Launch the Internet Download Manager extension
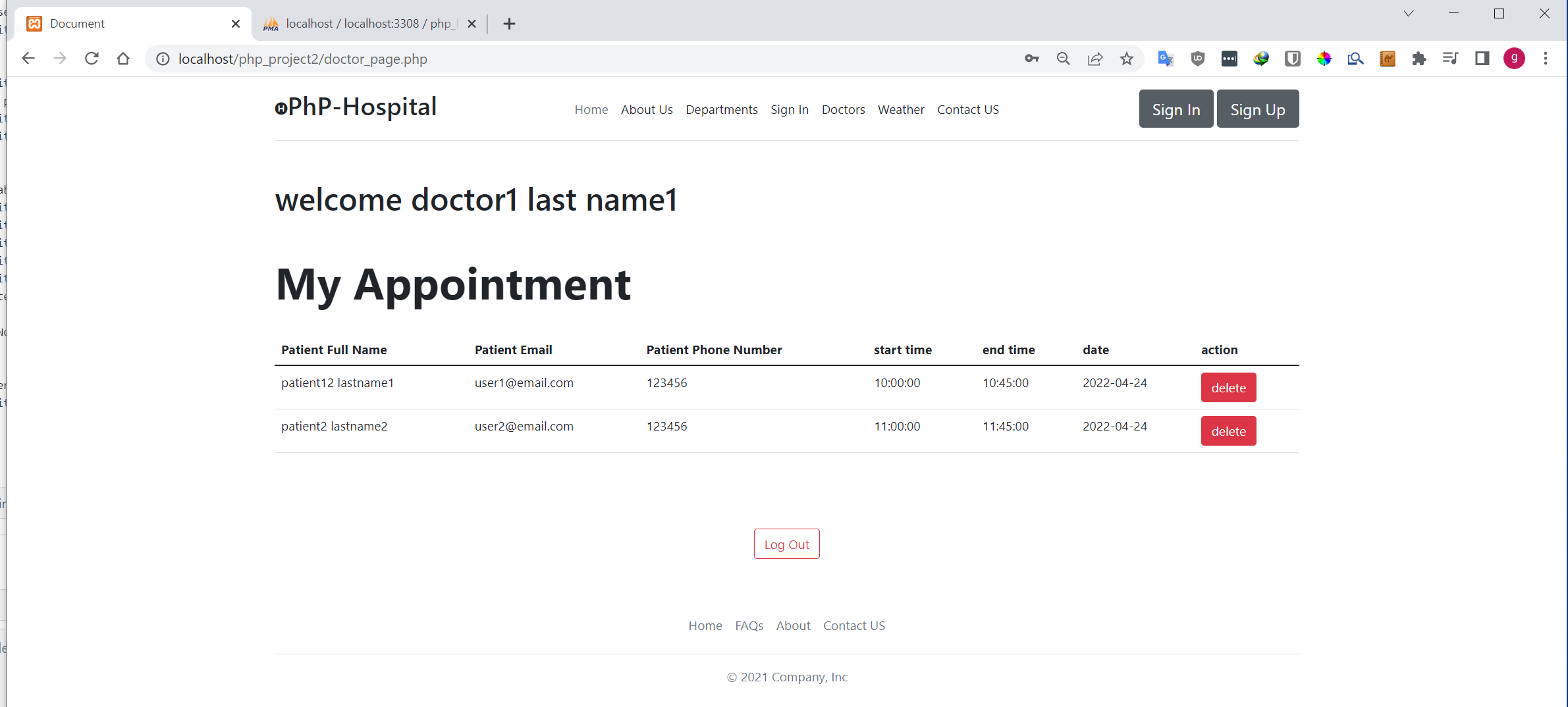1568x707 pixels. [x=1262, y=59]
